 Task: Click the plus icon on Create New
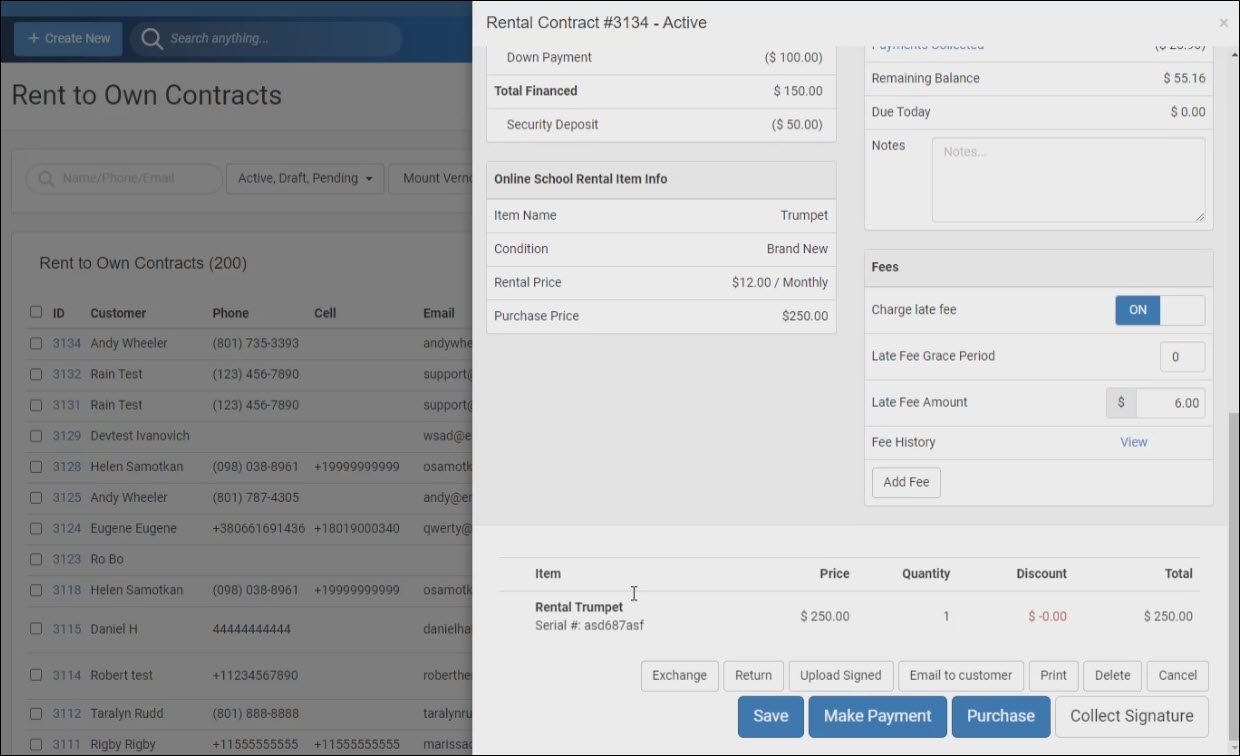pyautogui.click(x=34, y=39)
